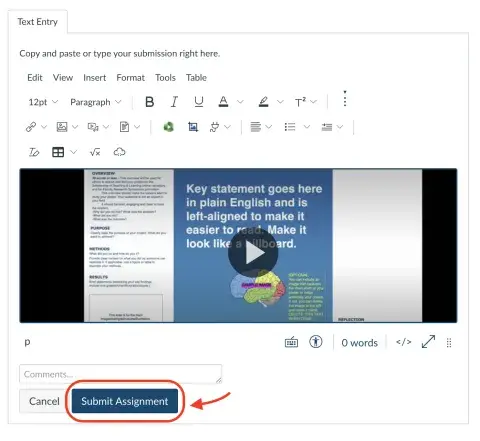Screen dimensions: 480x441
Task: Expand the superscript options arrow
Action: coord(314,102)
